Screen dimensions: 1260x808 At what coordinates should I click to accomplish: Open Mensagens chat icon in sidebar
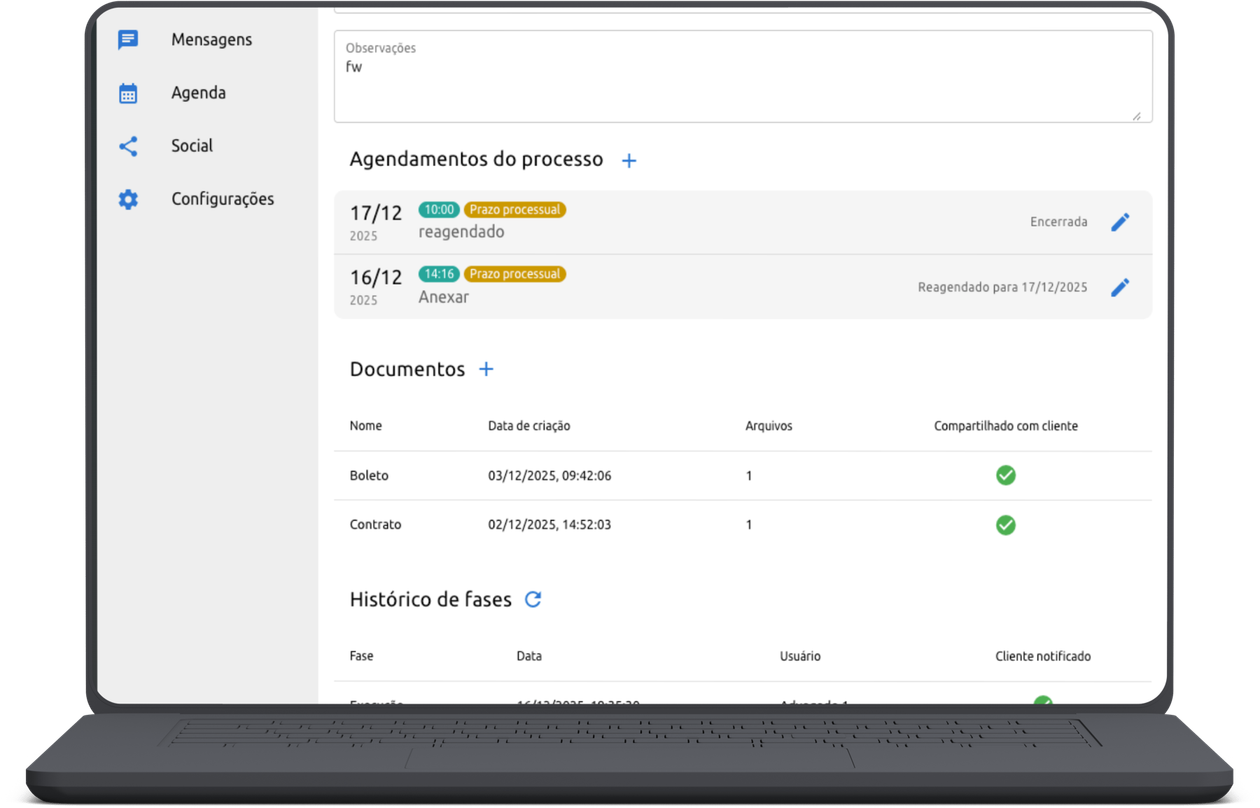128,40
